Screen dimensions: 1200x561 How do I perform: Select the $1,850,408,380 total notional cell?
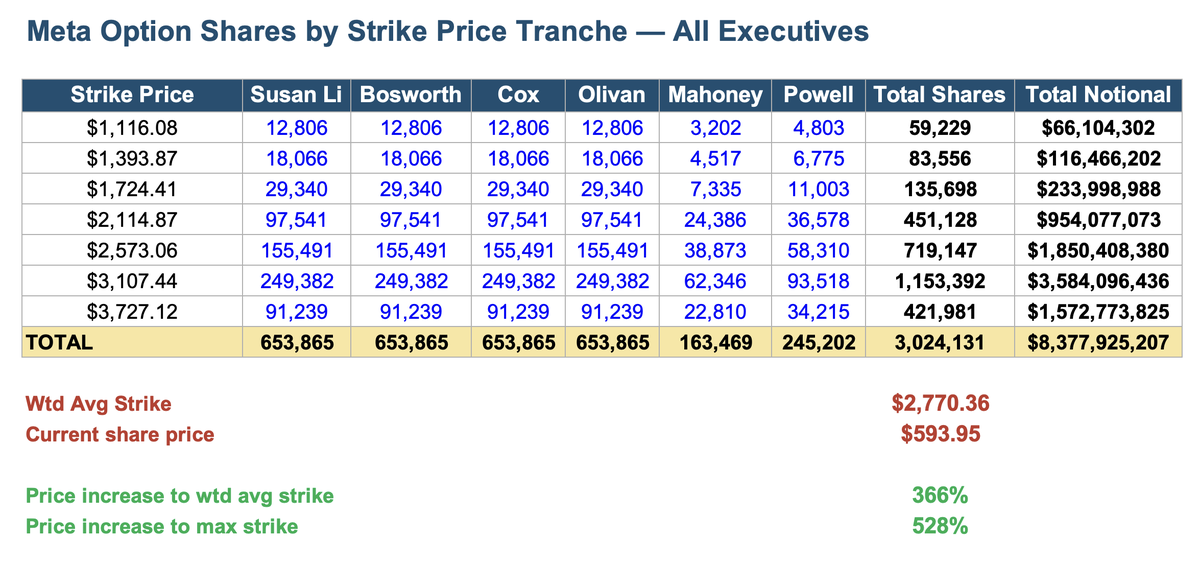[1097, 250]
